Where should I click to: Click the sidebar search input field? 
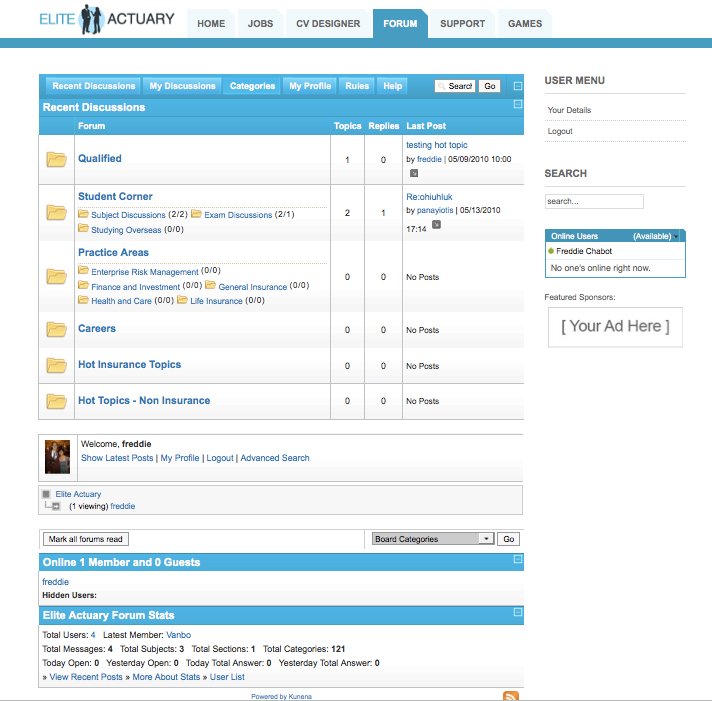[593, 201]
